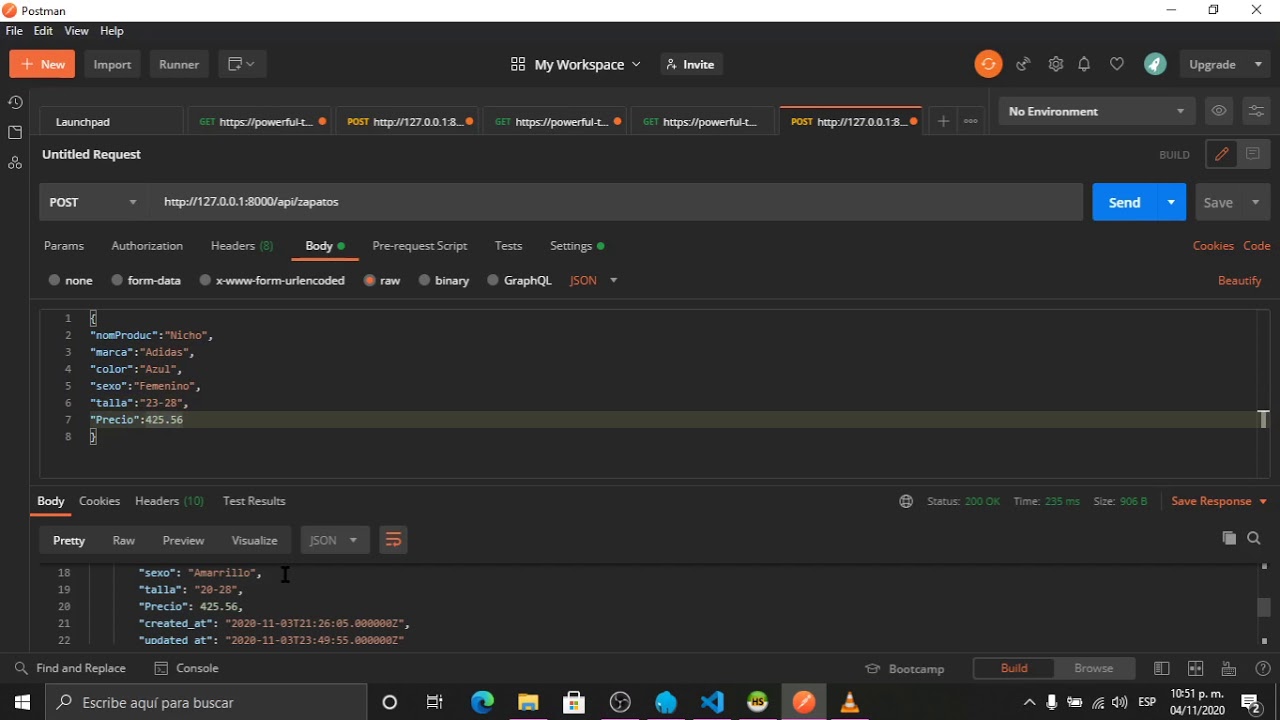Copy response body to clipboard

click(x=1229, y=538)
